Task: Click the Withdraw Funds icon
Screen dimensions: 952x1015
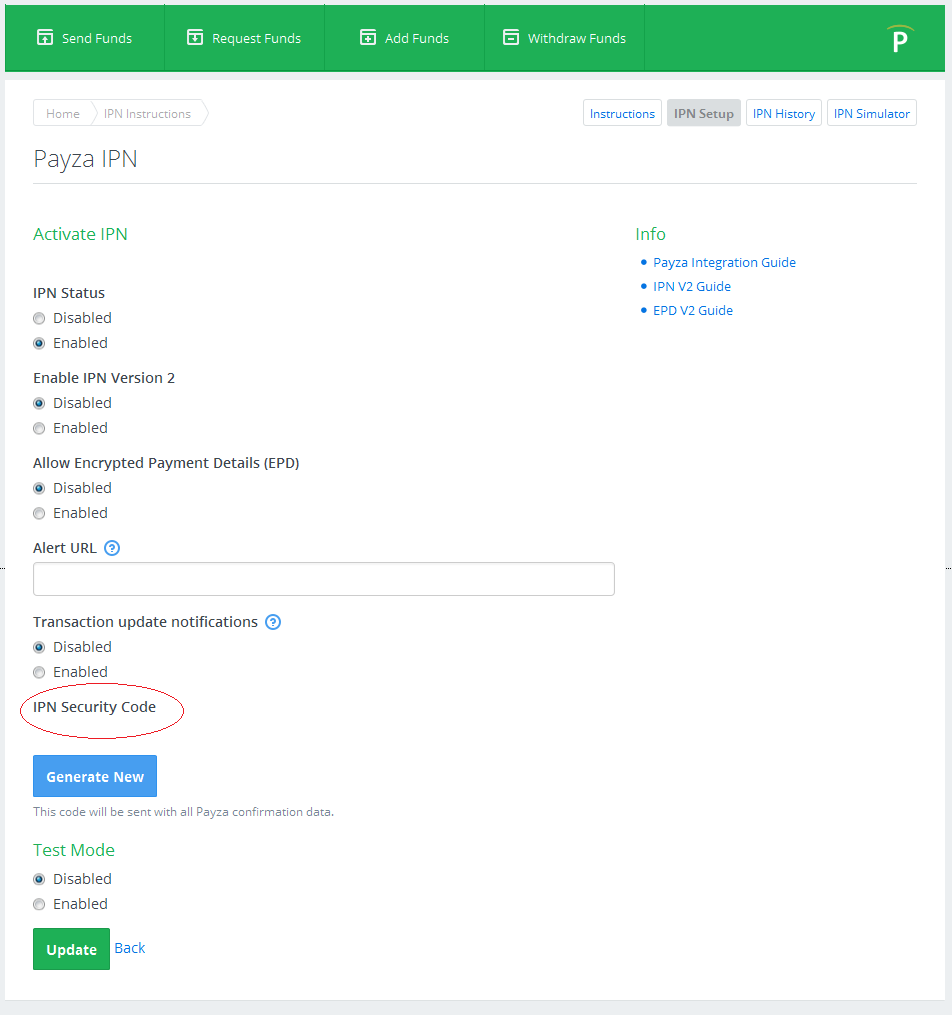Action: (511, 38)
